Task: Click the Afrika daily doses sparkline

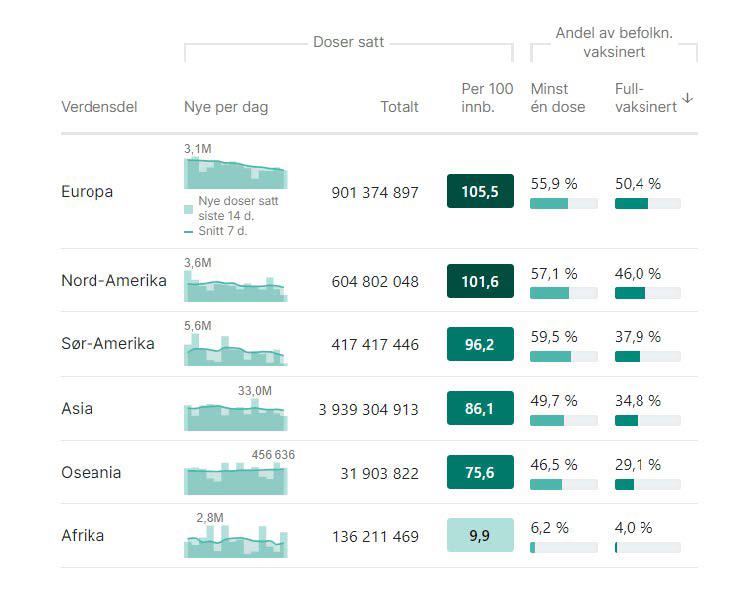Action: click(x=235, y=542)
